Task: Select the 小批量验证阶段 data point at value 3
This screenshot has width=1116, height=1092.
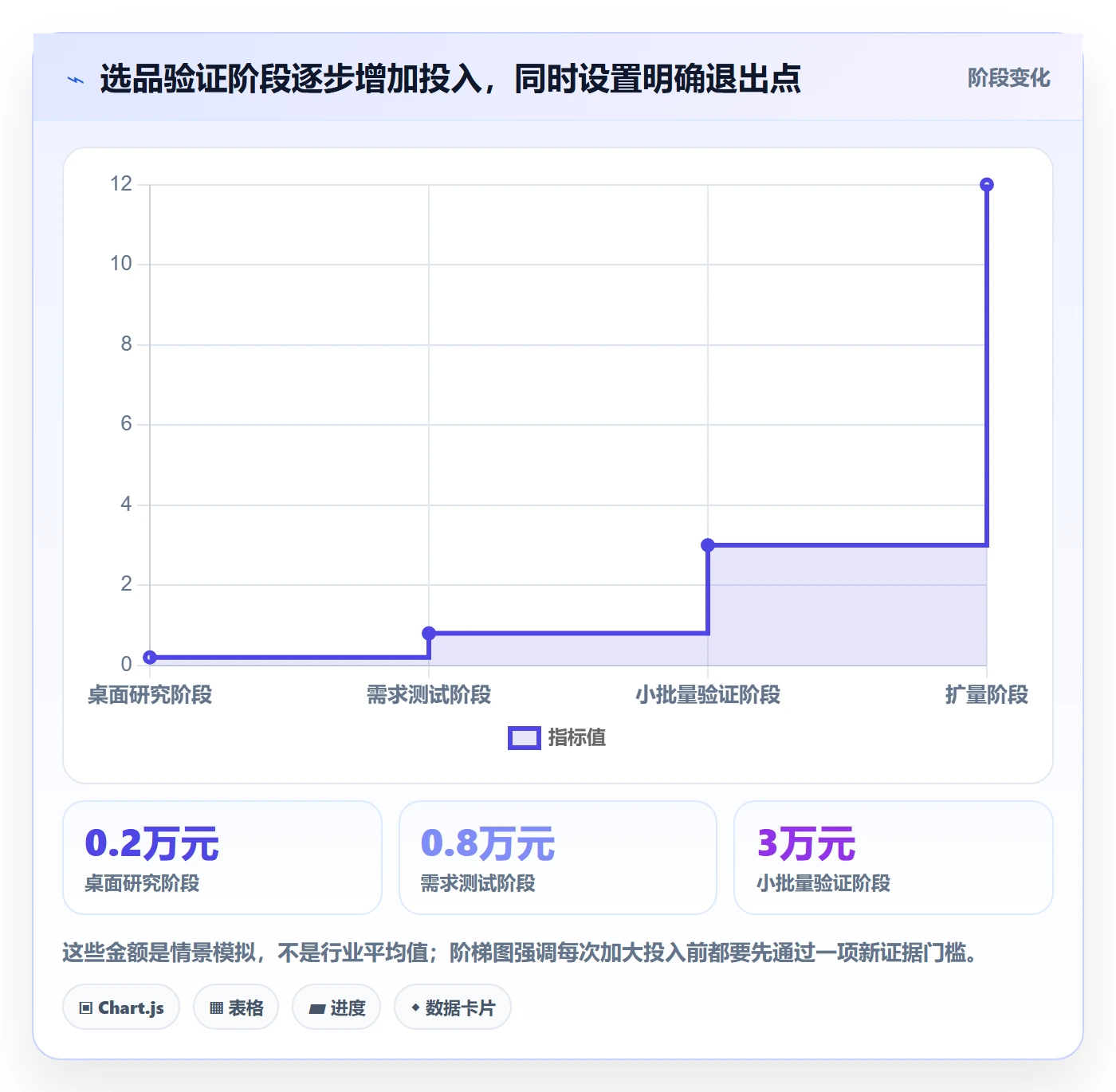Action: click(708, 545)
